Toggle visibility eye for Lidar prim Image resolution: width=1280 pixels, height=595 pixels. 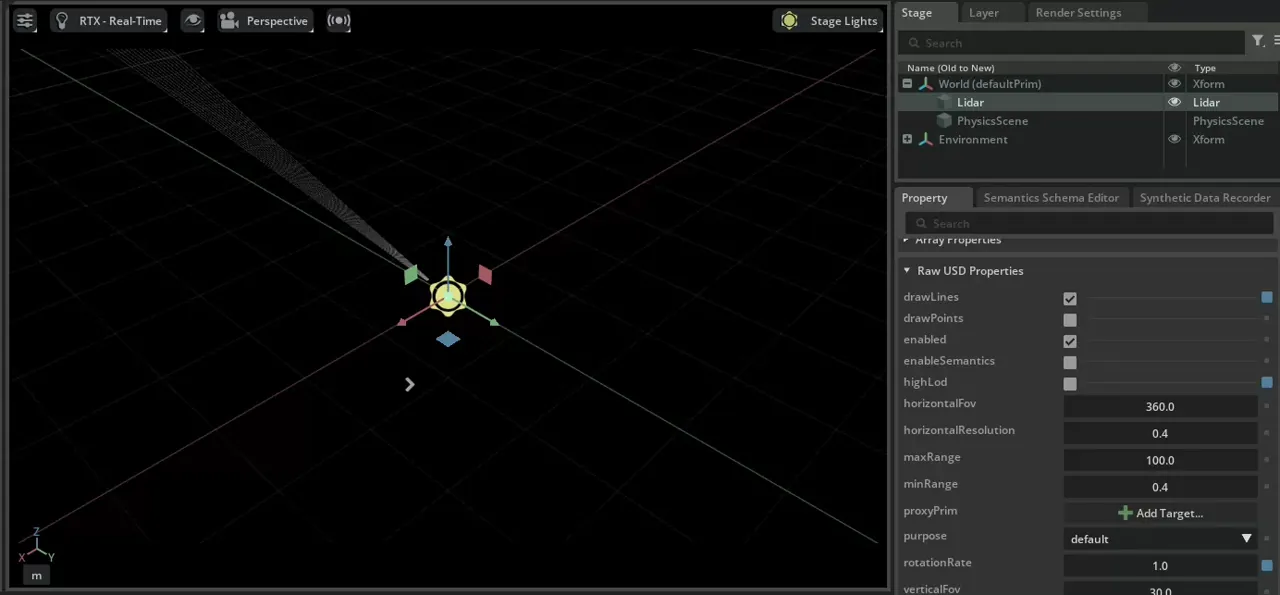pyautogui.click(x=1174, y=102)
